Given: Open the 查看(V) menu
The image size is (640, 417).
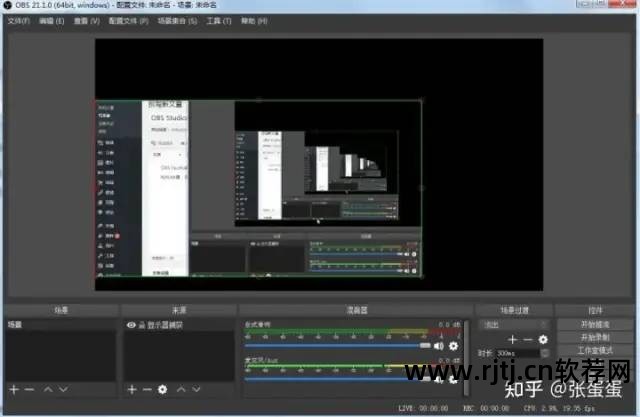Looking at the screenshot, I should (x=87, y=21).
